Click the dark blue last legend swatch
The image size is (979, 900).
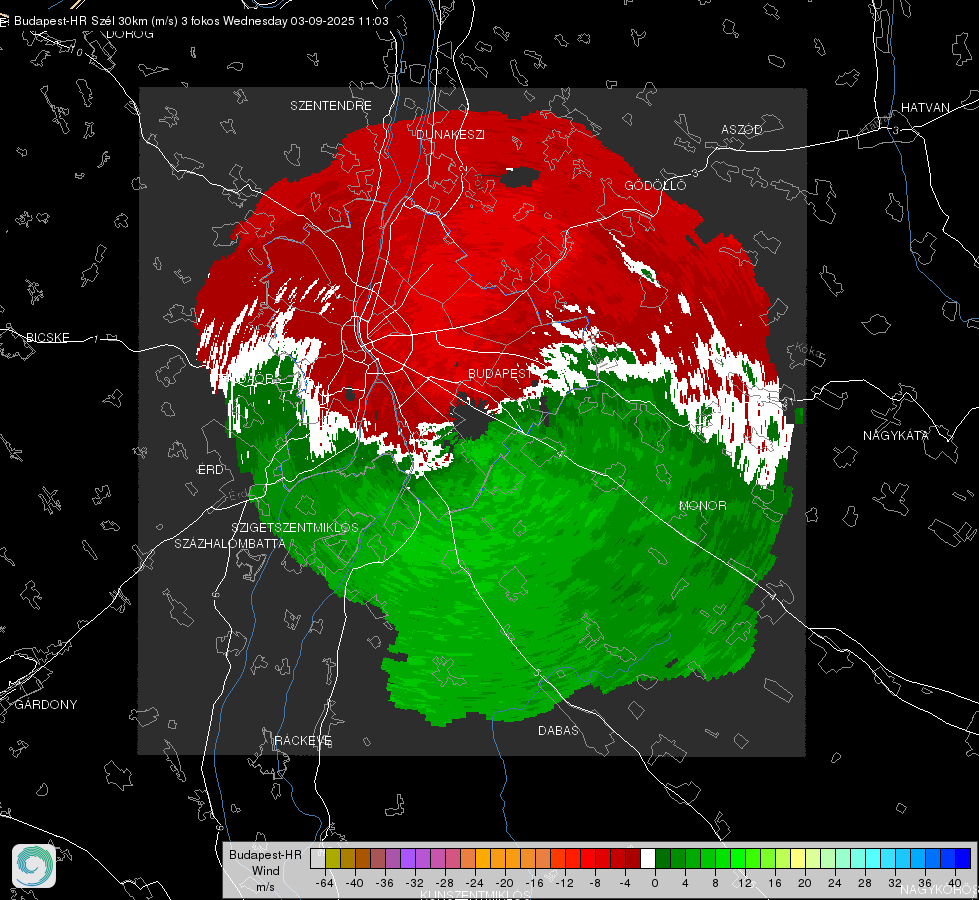(963, 858)
